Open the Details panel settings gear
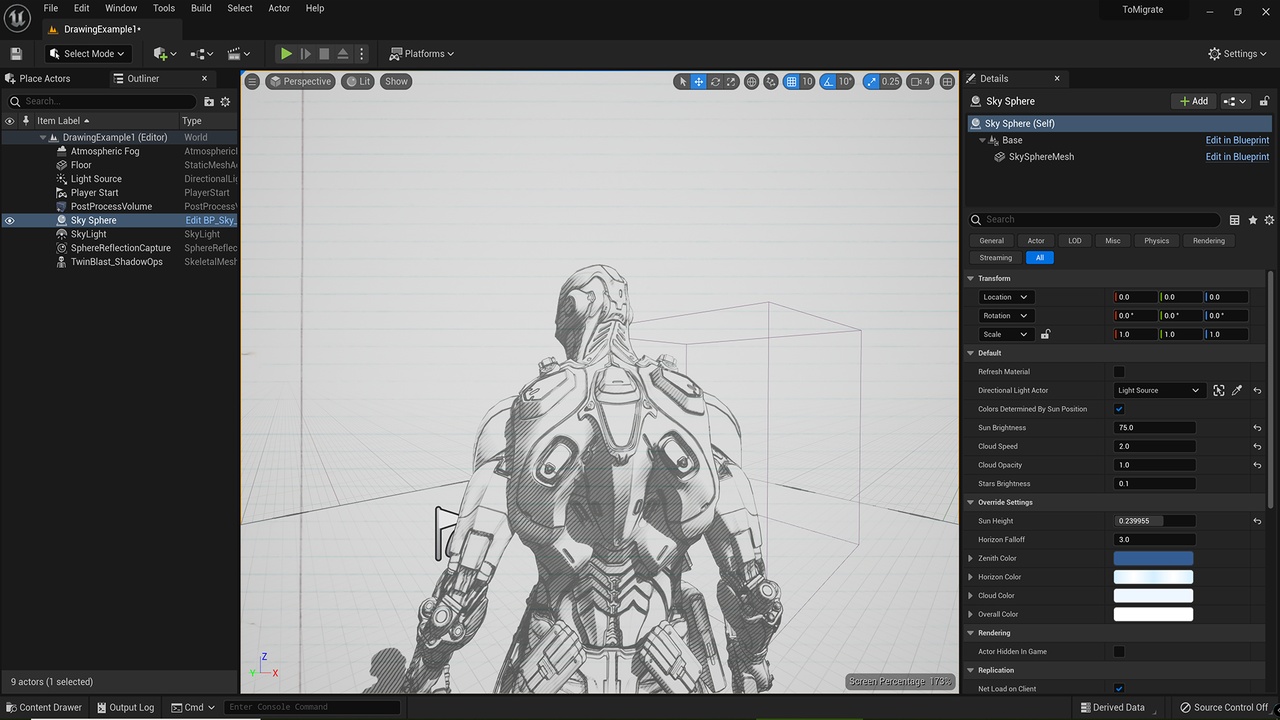The width and height of the screenshot is (1280, 720). [x=1269, y=220]
